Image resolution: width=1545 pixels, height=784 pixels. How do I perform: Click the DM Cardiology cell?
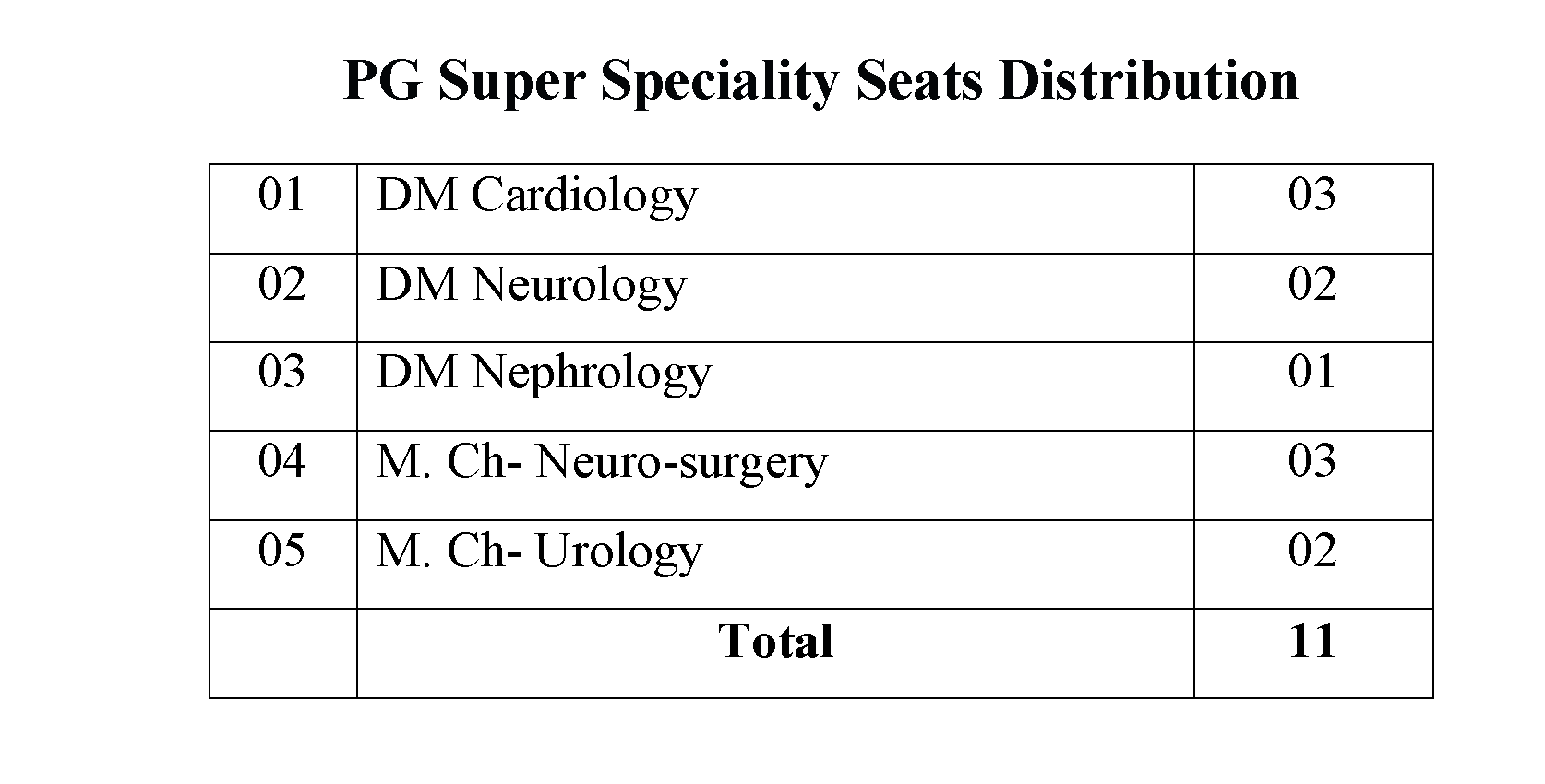(536, 196)
